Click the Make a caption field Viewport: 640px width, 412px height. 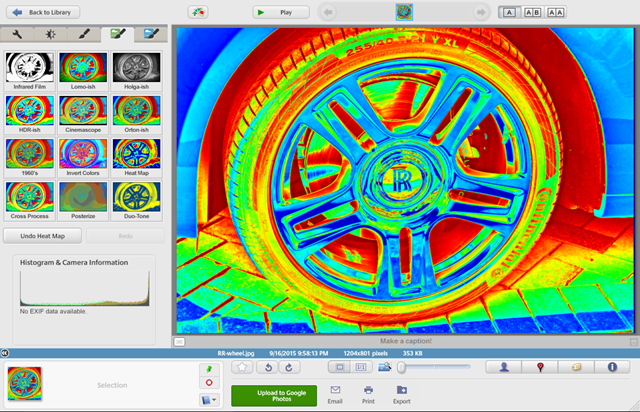click(403, 341)
